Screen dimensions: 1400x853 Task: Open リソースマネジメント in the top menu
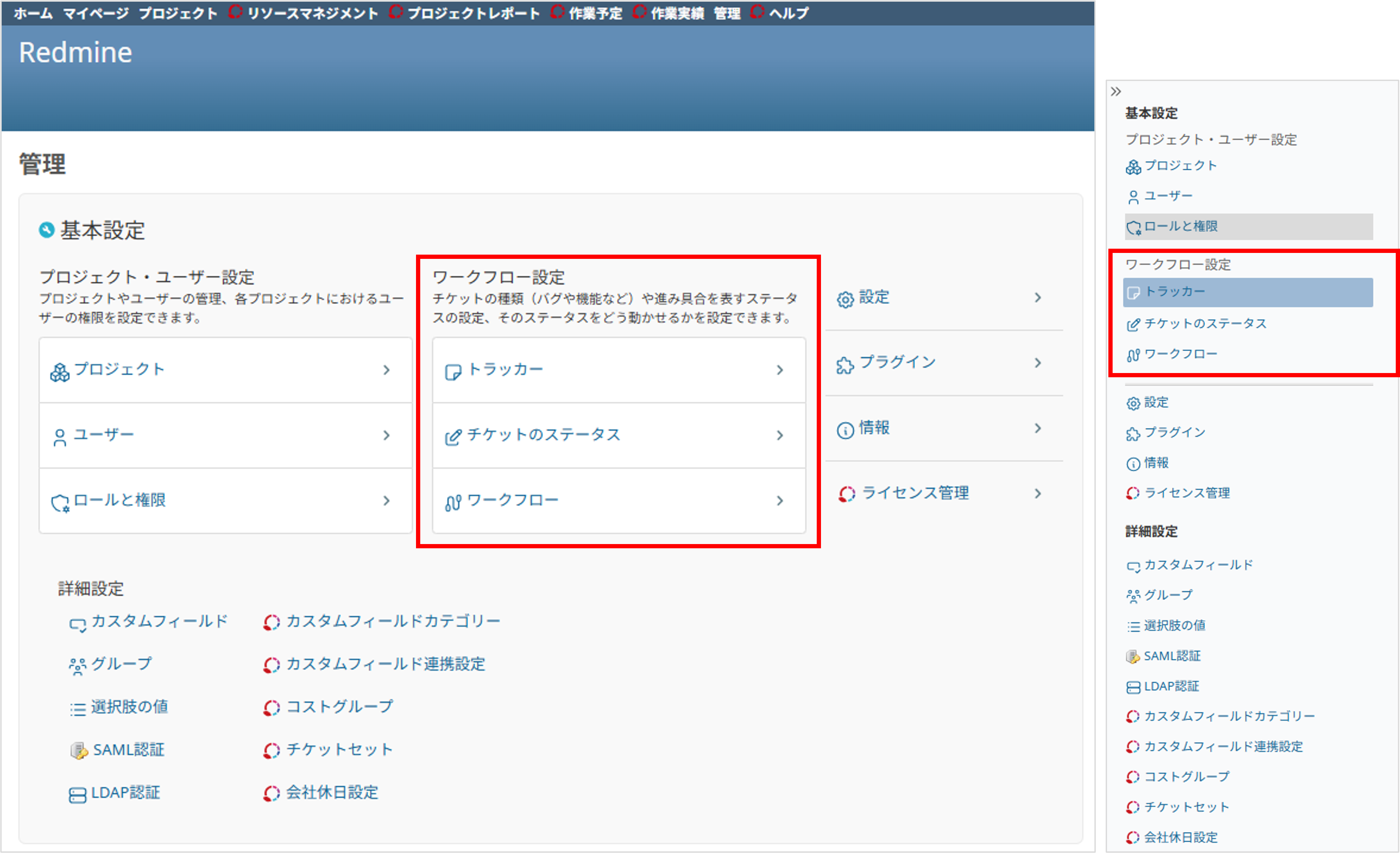312,13
